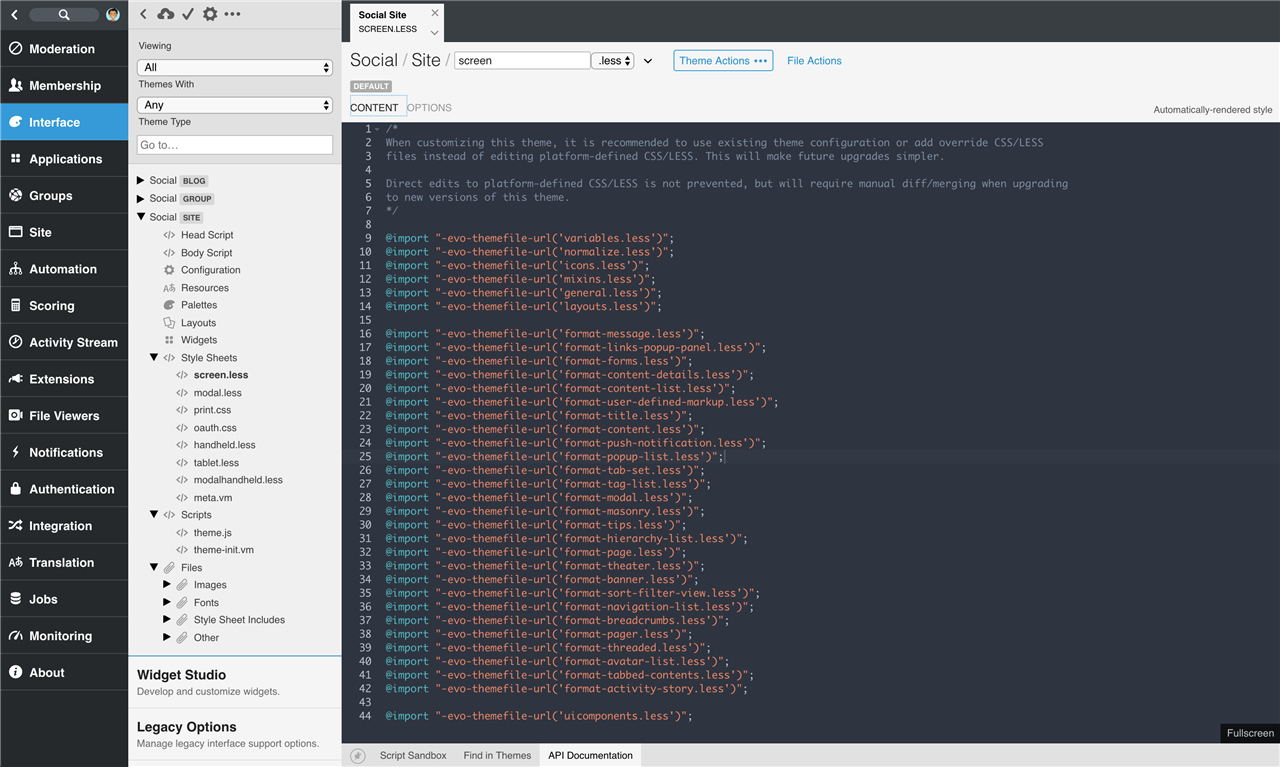Click the Notifications lightning icon

[x=15, y=452]
